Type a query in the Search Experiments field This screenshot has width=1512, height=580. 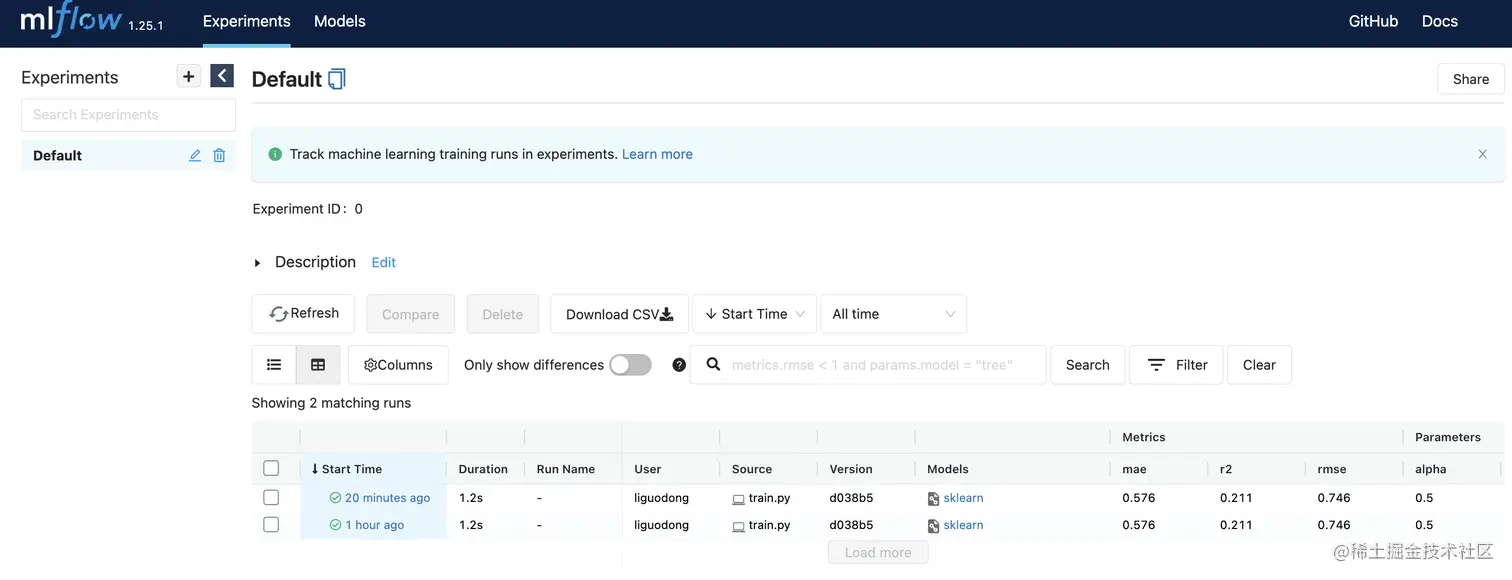click(127, 114)
